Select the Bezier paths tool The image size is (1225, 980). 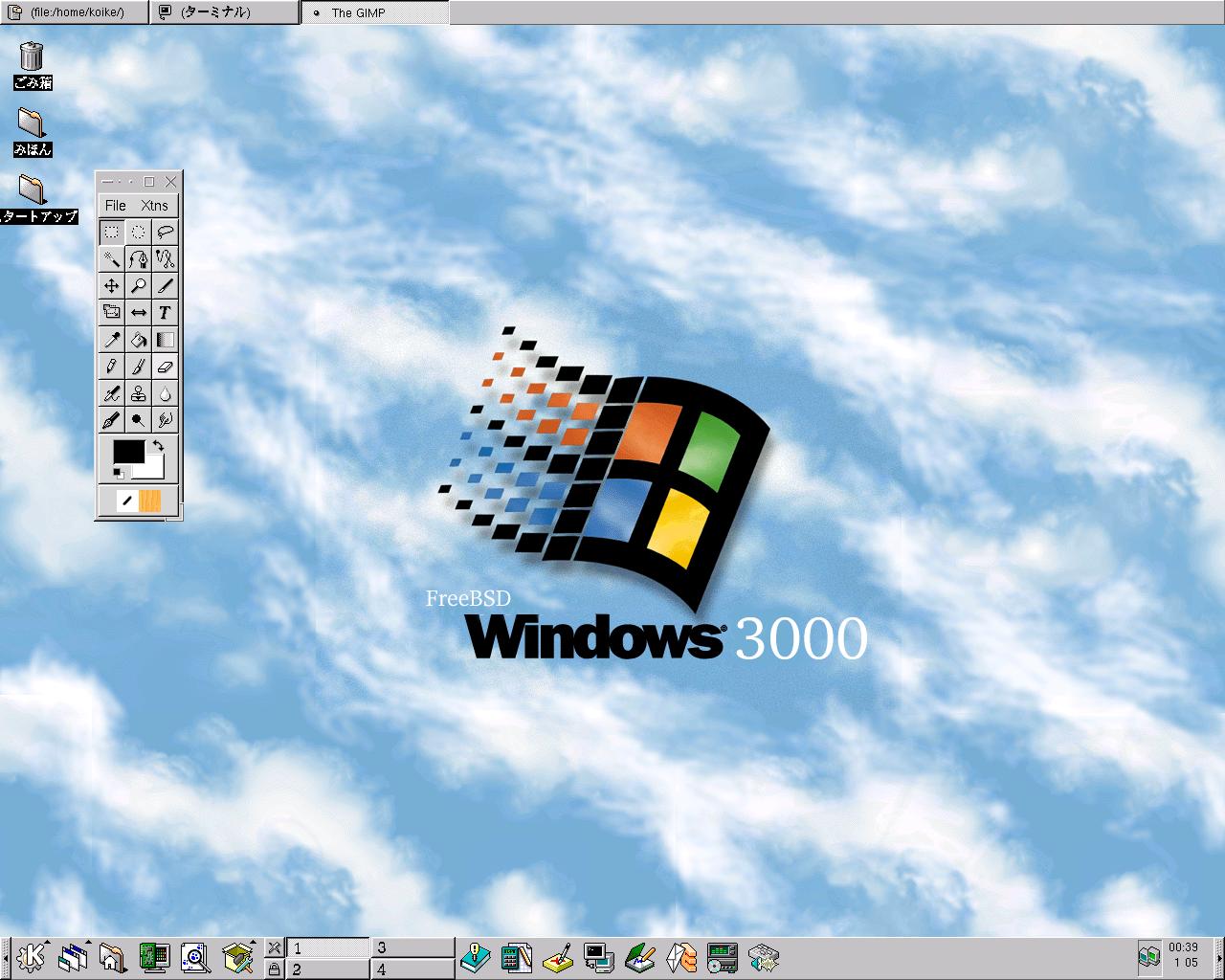tap(139, 258)
